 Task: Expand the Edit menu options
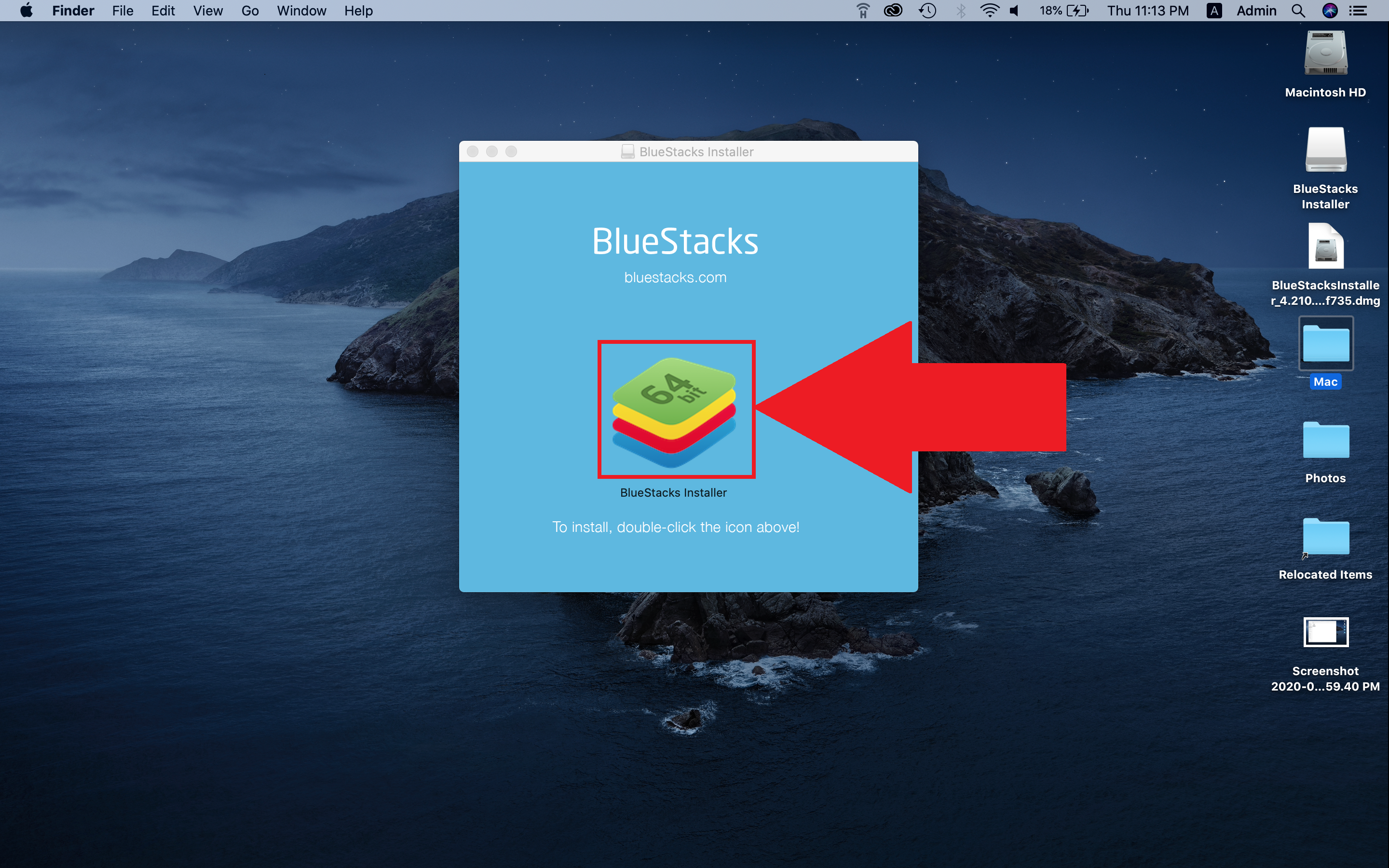(x=162, y=11)
